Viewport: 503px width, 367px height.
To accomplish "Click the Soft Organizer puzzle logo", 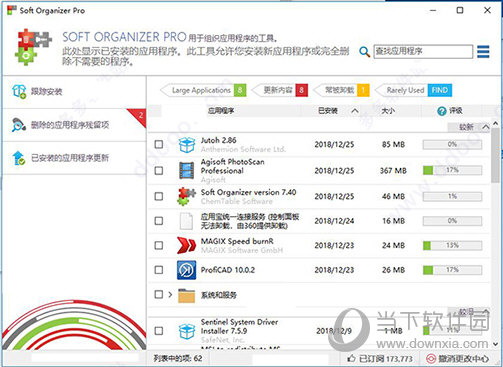I will [33, 47].
